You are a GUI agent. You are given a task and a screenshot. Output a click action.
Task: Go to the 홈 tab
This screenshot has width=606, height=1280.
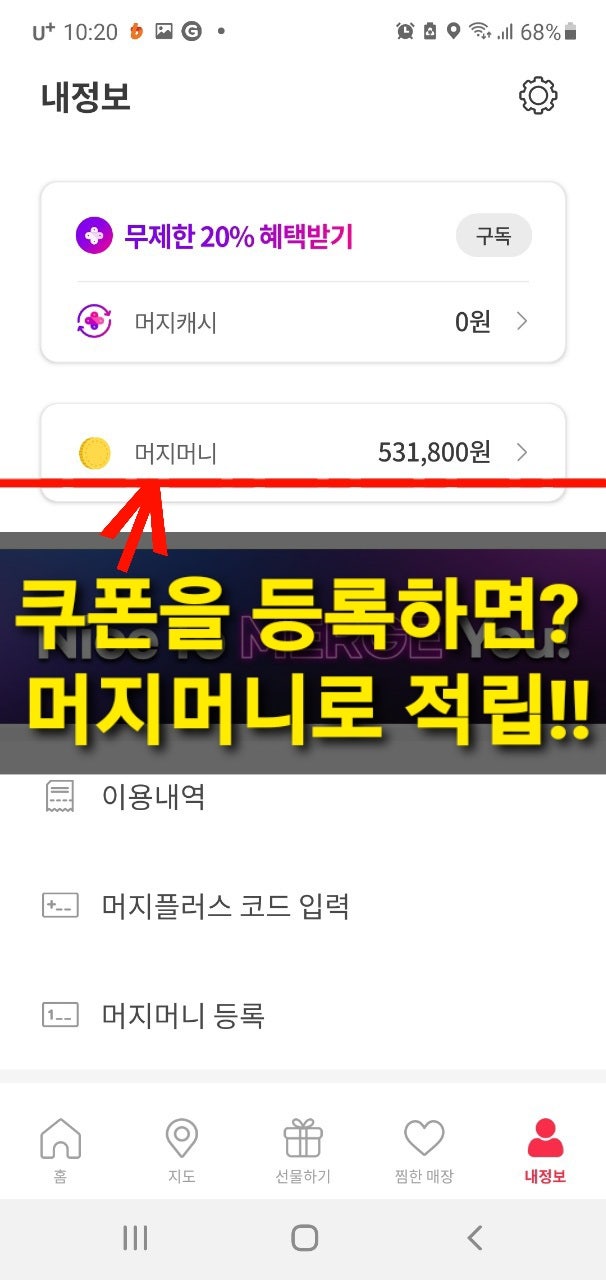[x=60, y=1151]
